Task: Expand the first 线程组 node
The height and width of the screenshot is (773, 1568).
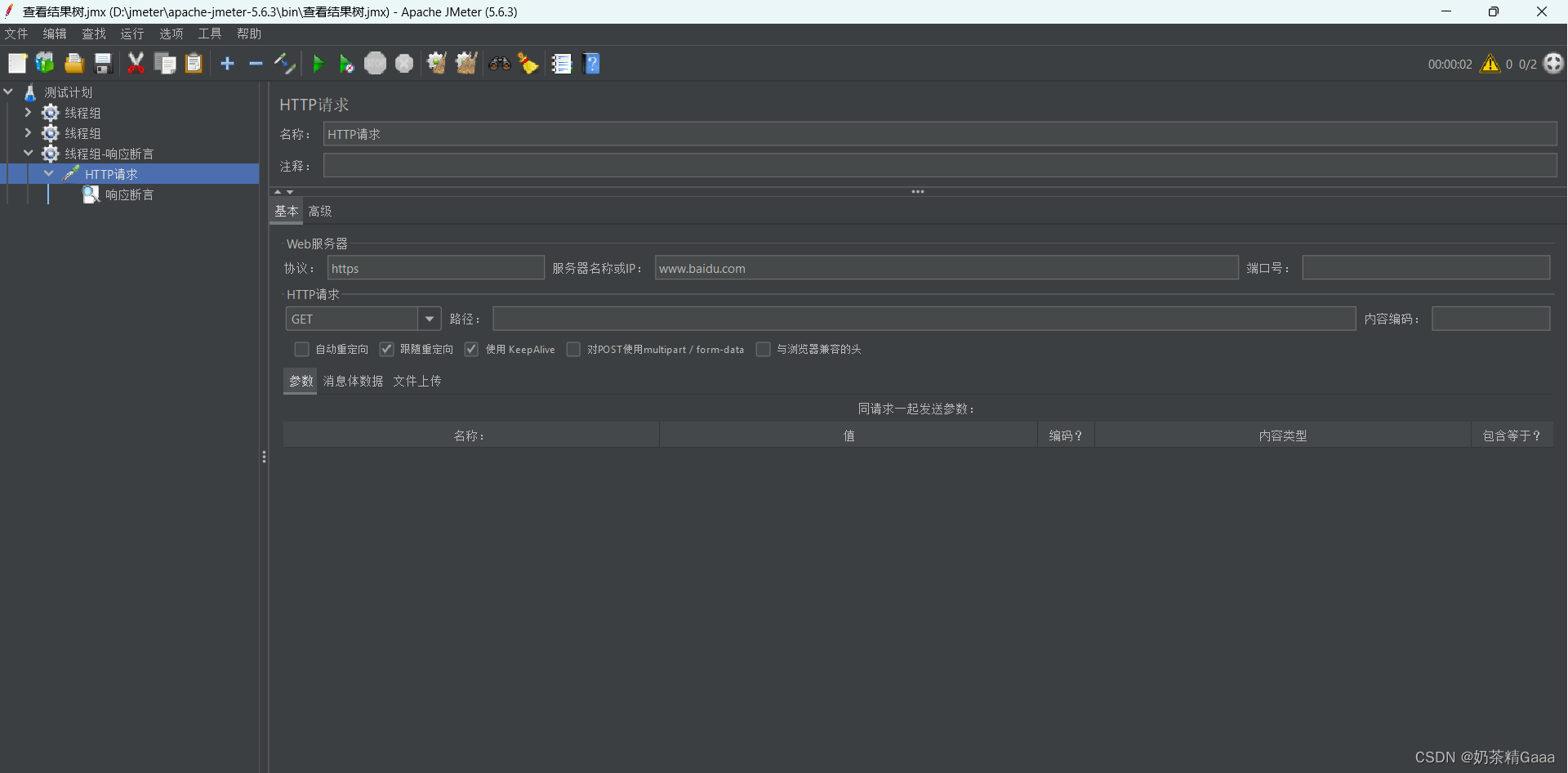Action: 28,113
